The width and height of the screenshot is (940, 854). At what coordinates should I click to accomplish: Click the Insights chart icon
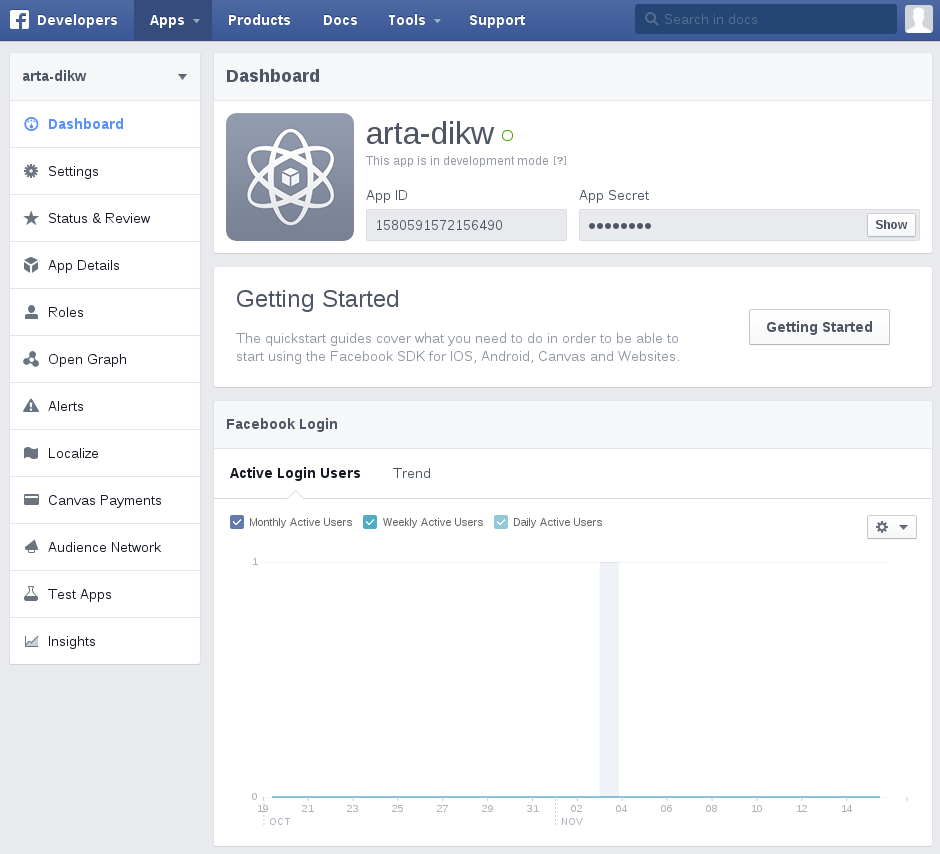(x=31, y=641)
